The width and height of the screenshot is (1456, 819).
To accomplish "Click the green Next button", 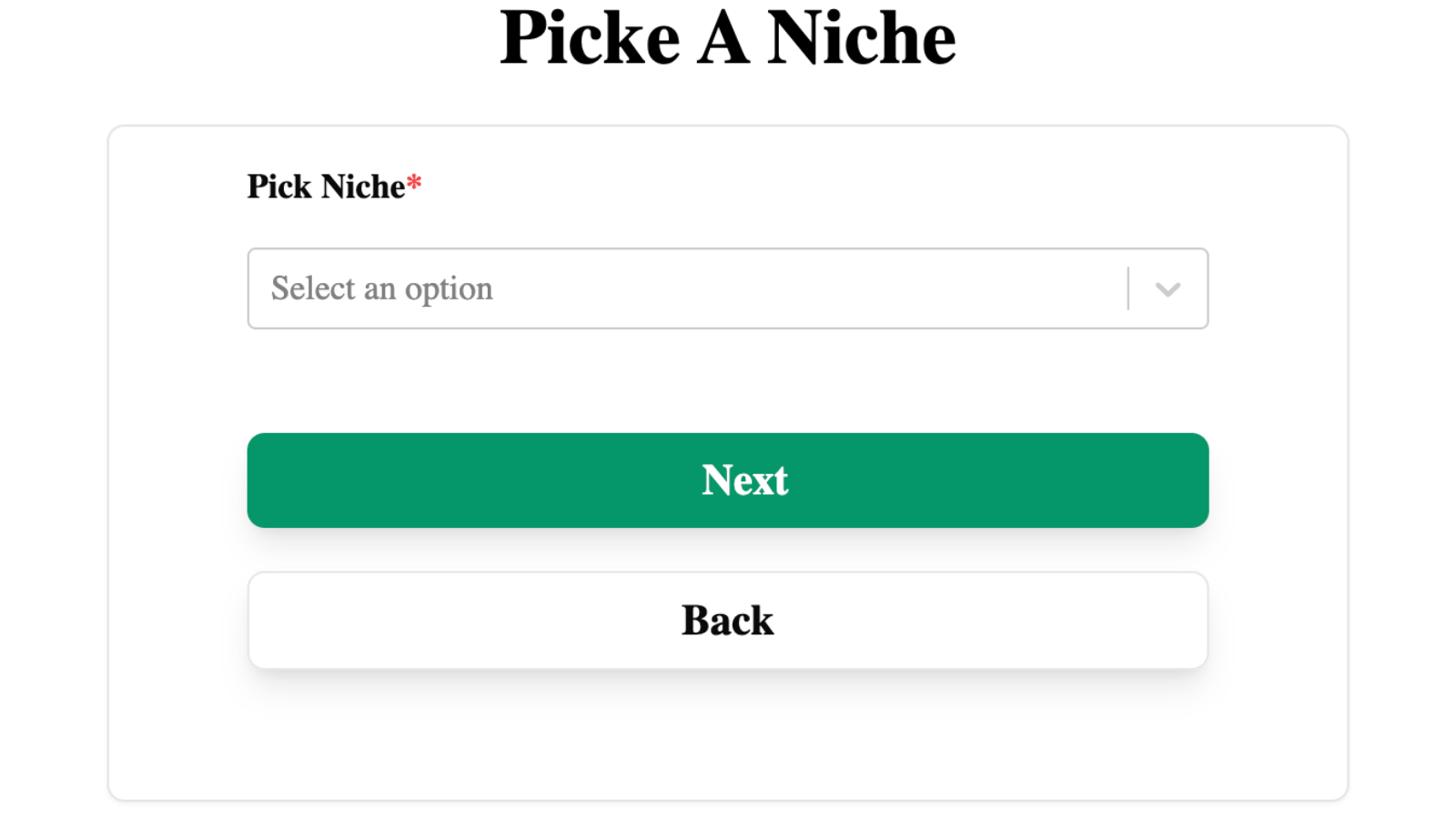I will (728, 480).
